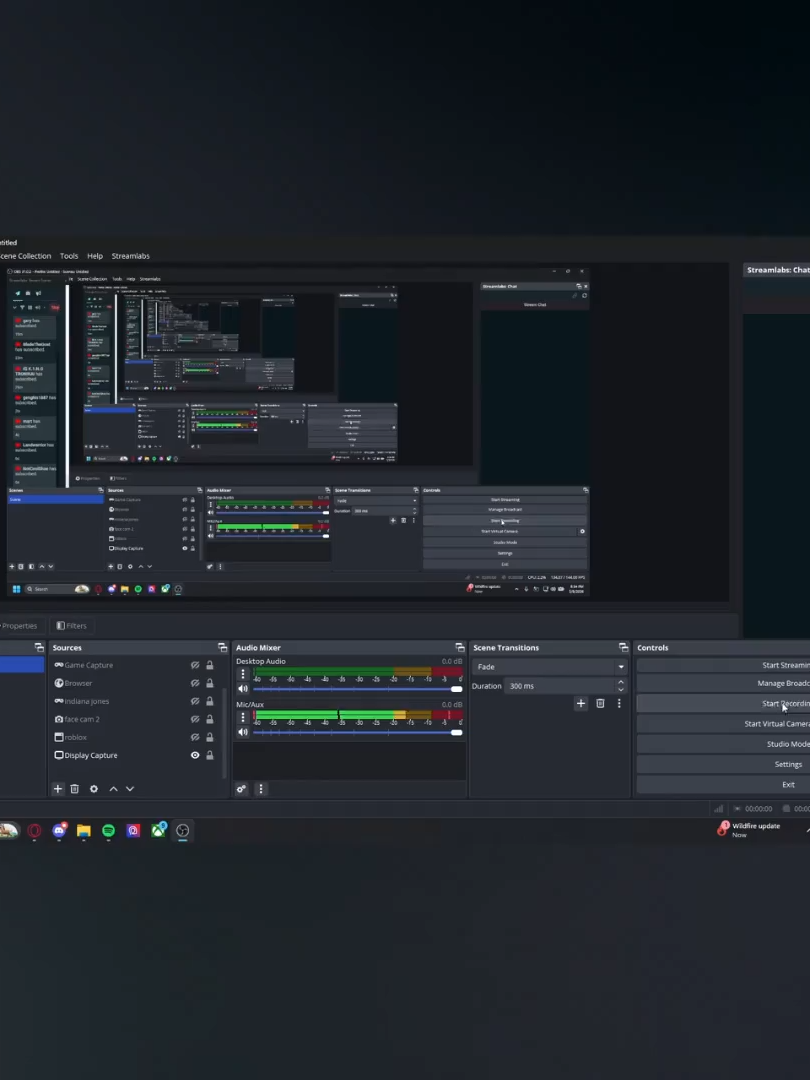Open source properties gear icon
Image resolution: width=810 pixels, height=1080 pixels.
click(x=94, y=789)
